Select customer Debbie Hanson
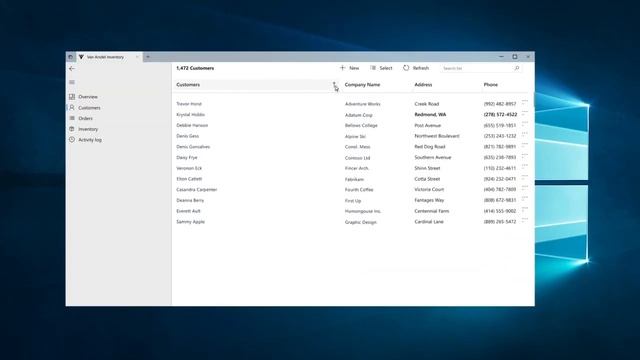Screen dimensions: 640x360 coord(192,125)
